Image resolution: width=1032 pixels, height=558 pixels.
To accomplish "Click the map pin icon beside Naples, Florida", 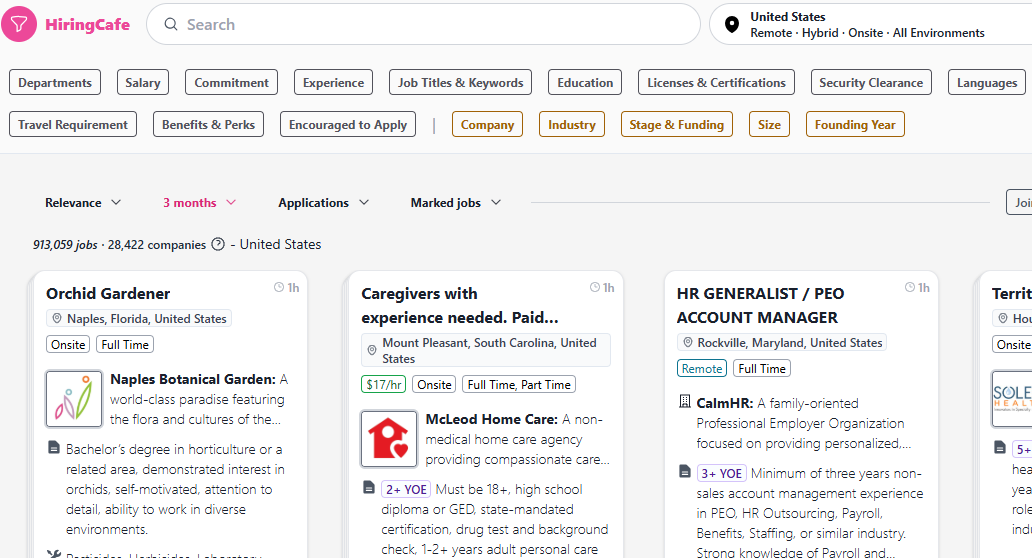I will (57, 318).
